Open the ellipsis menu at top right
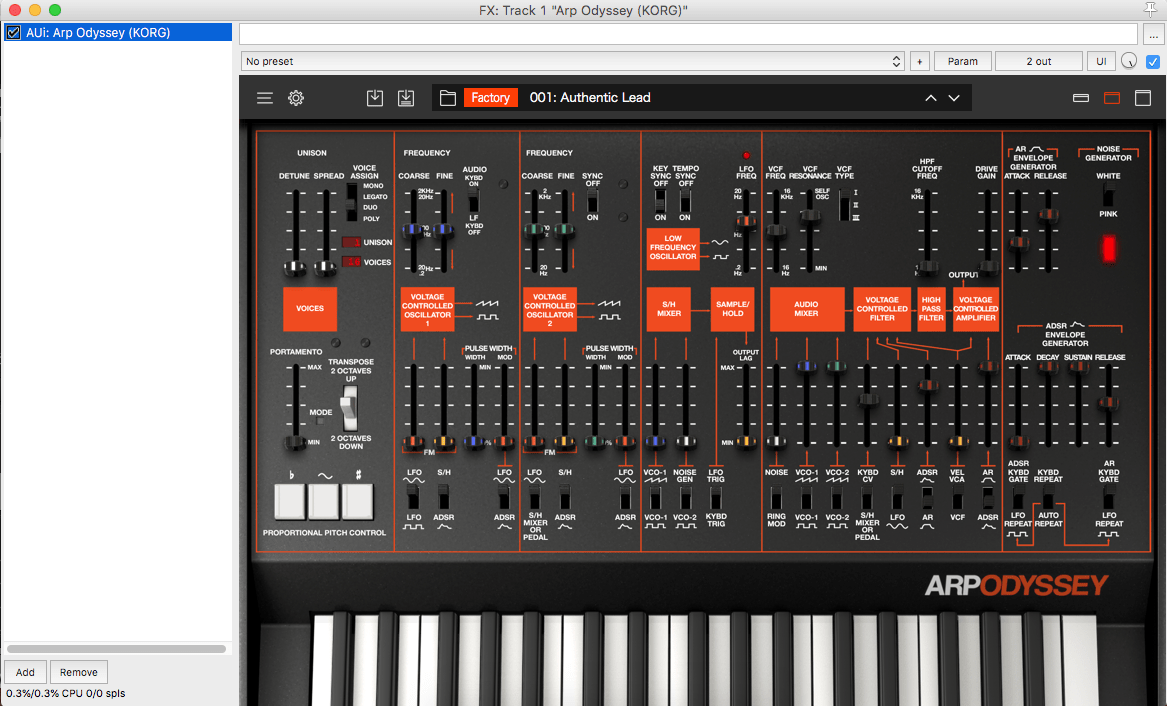The height and width of the screenshot is (706, 1167). [x=1153, y=34]
